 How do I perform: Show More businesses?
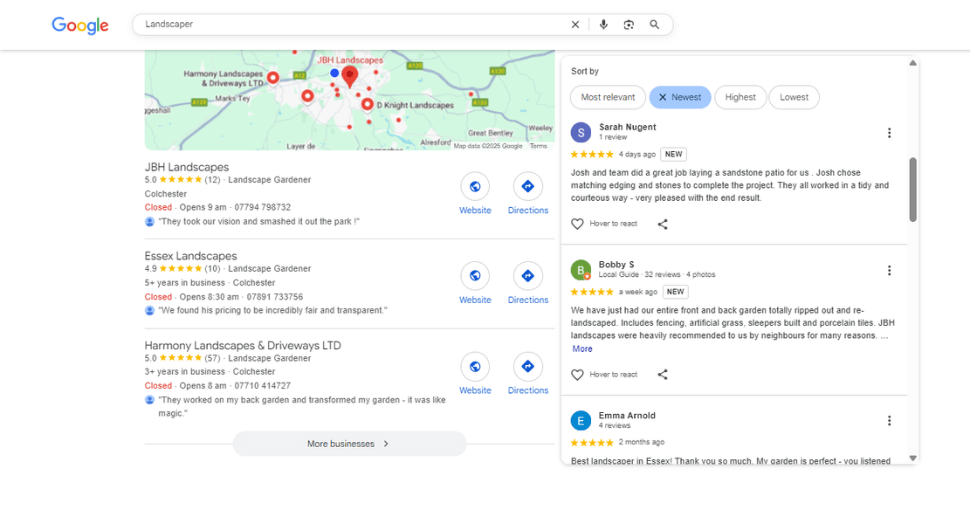349,443
